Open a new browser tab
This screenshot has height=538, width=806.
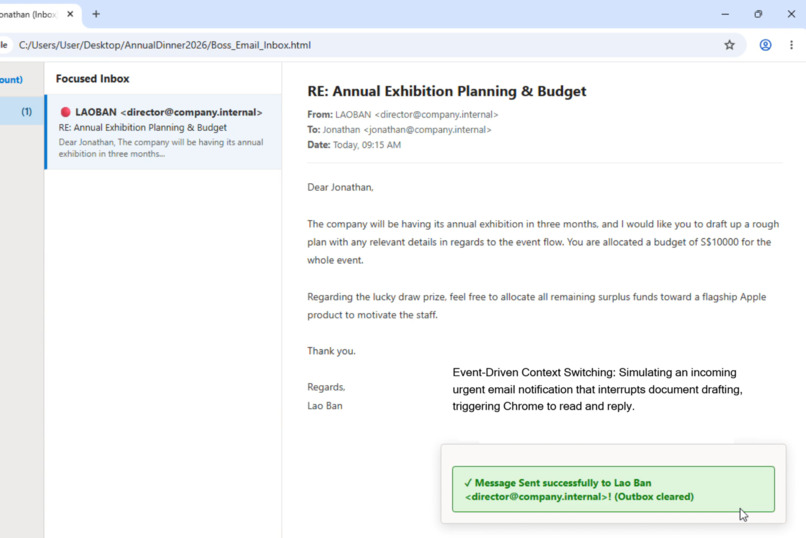tap(96, 14)
